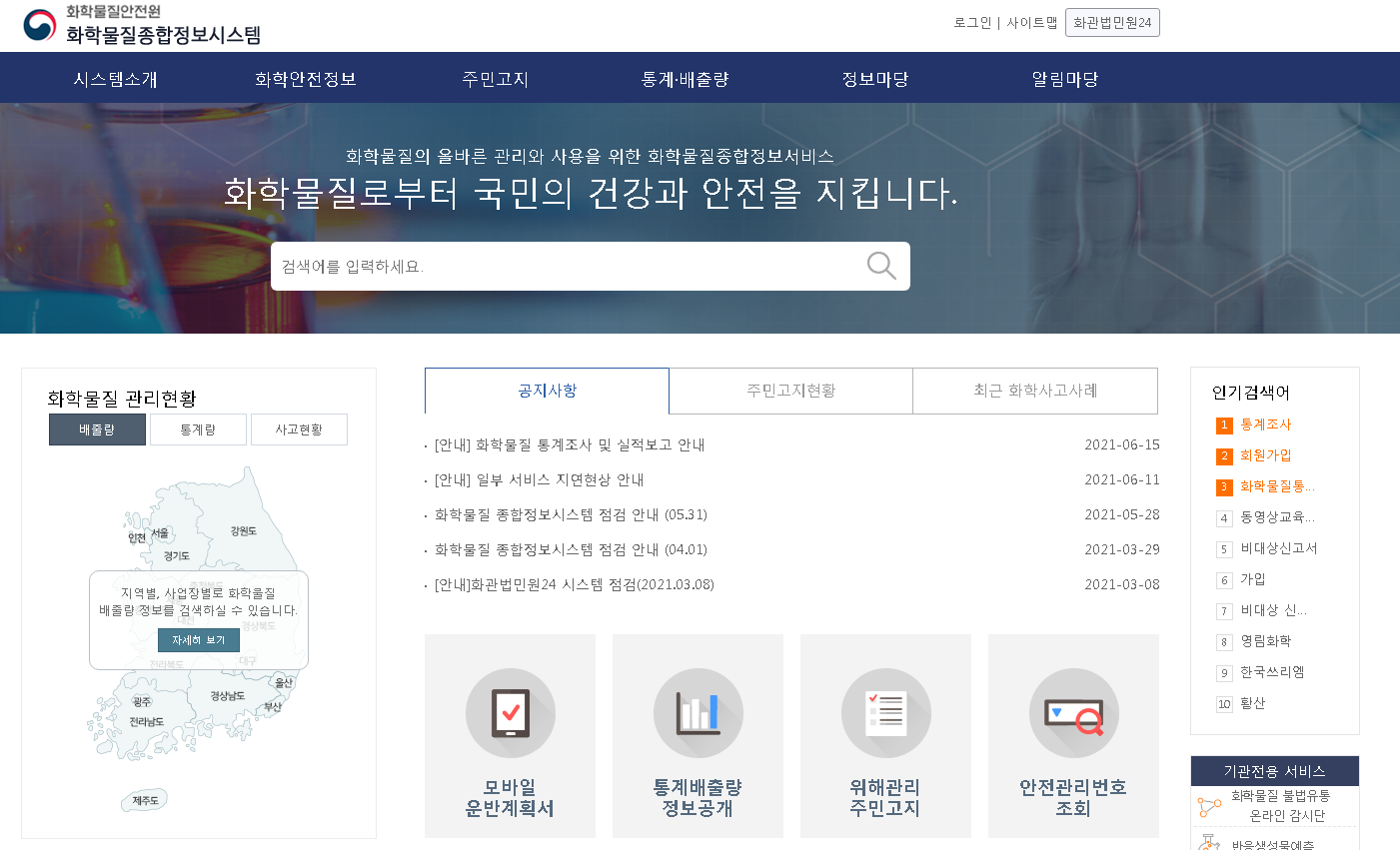Open the 사이트맵 link
1400x850 pixels.
1032,23
